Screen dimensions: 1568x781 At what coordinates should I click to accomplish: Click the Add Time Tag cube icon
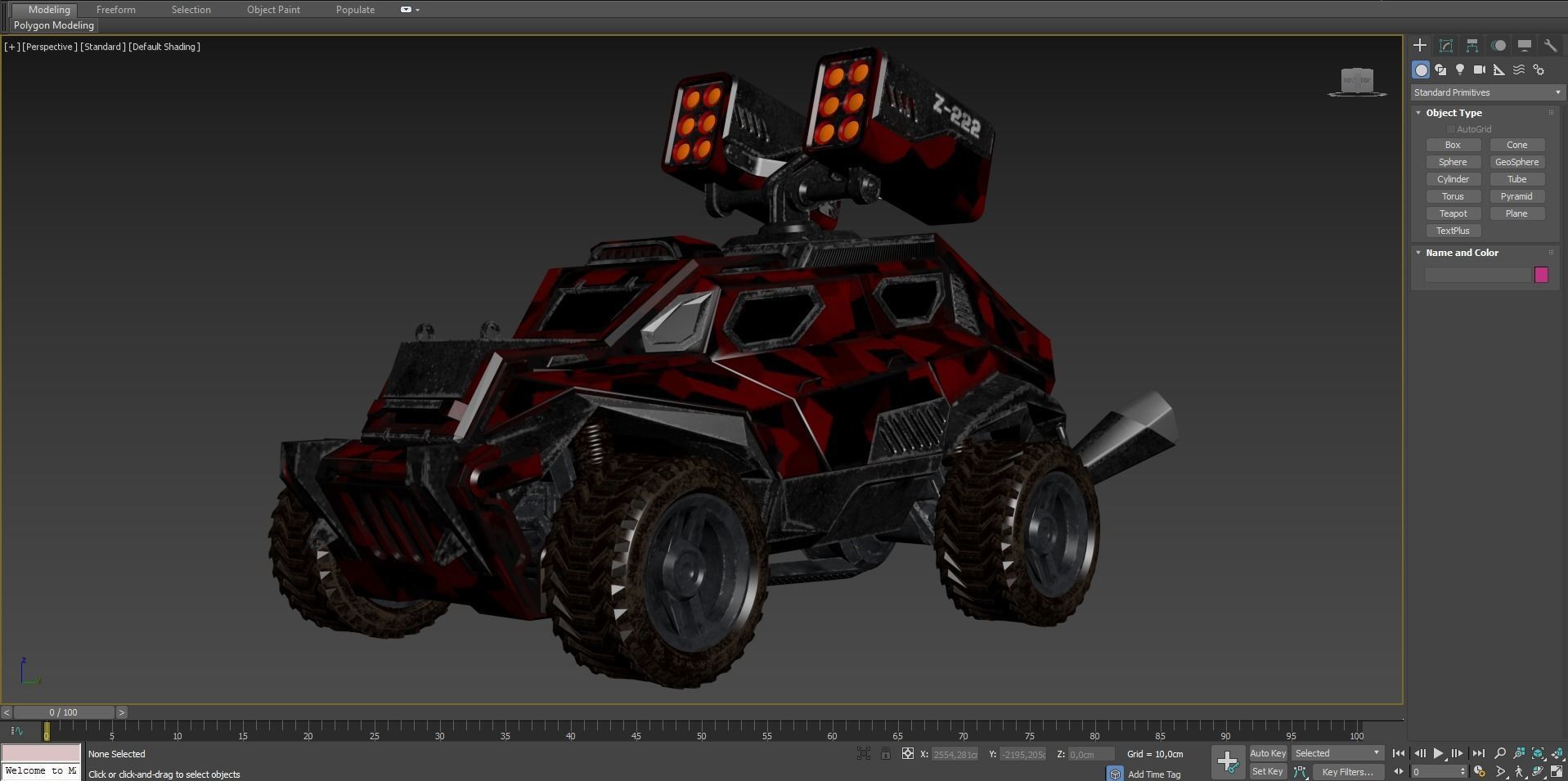(1115, 774)
